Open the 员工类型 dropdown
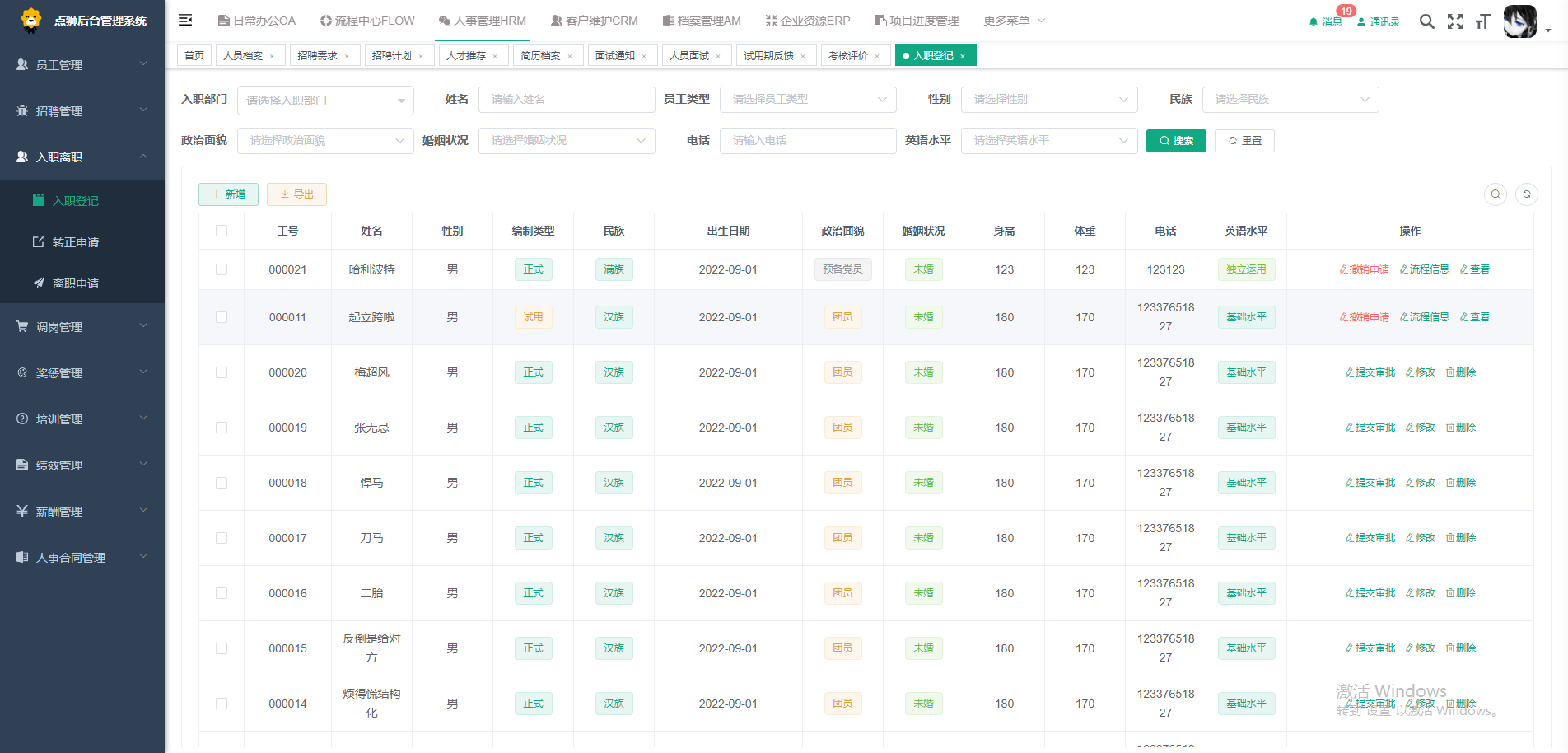 click(x=808, y=99)
